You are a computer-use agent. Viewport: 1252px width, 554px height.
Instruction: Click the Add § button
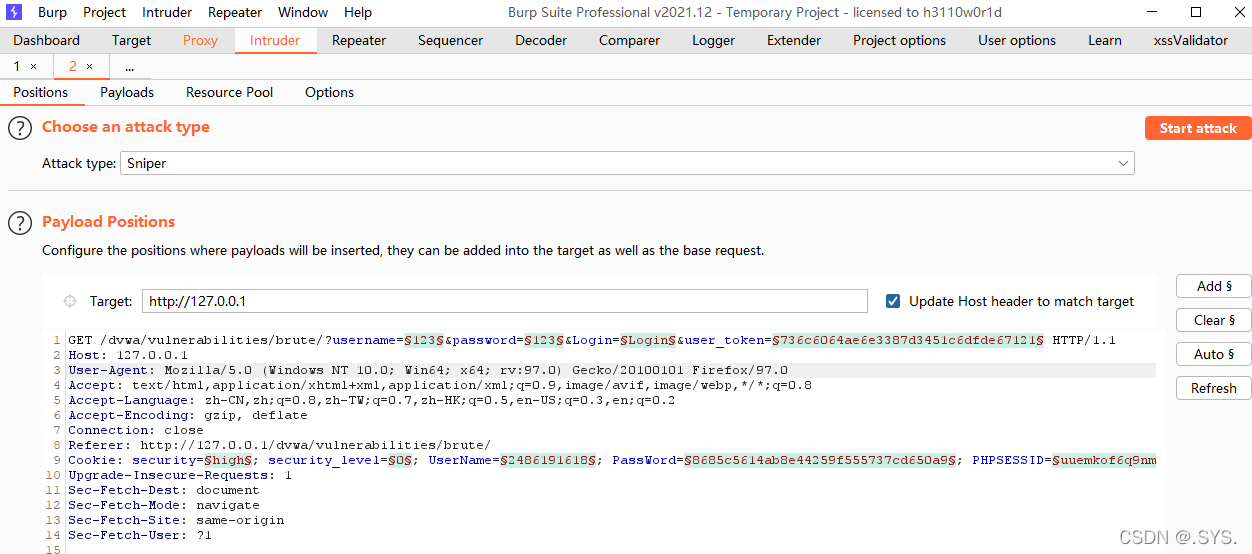coord(1213,286)
